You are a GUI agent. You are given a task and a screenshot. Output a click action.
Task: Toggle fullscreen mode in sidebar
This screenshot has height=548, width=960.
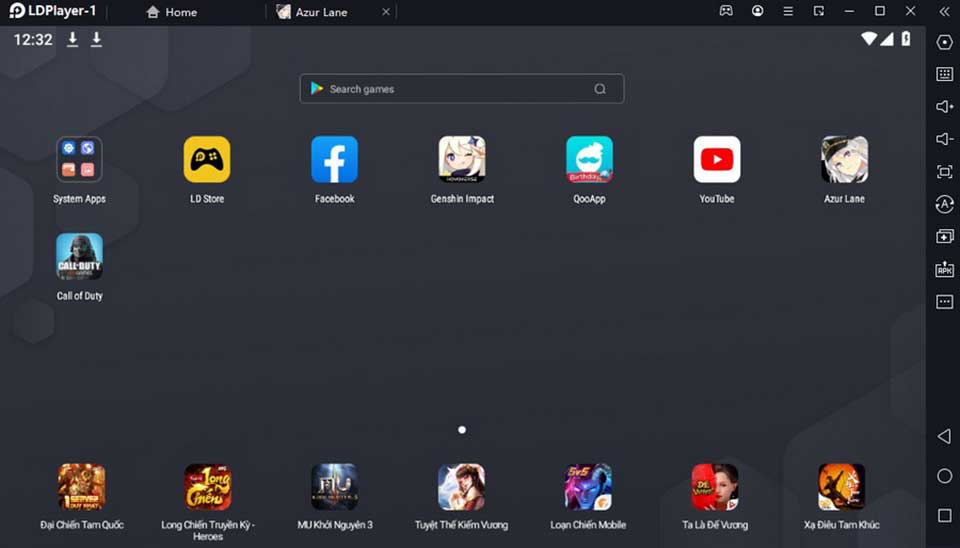pos(945,172)
